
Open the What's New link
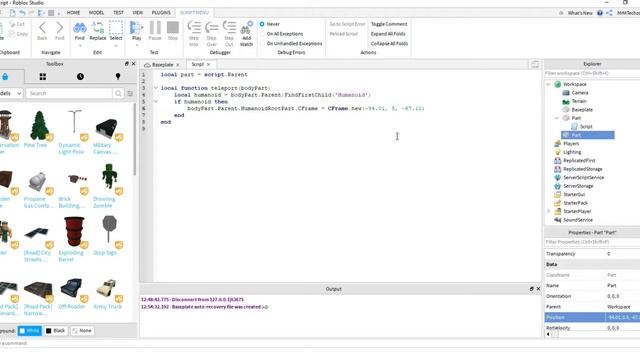point(580,13)
